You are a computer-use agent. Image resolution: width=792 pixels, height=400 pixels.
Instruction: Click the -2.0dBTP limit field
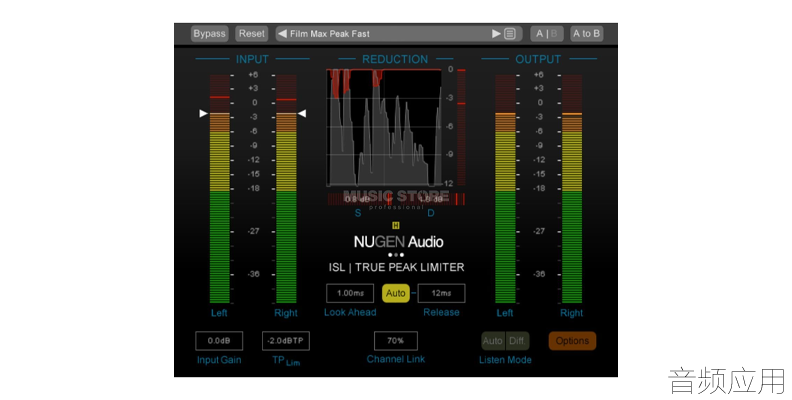(x=286, y=341)
